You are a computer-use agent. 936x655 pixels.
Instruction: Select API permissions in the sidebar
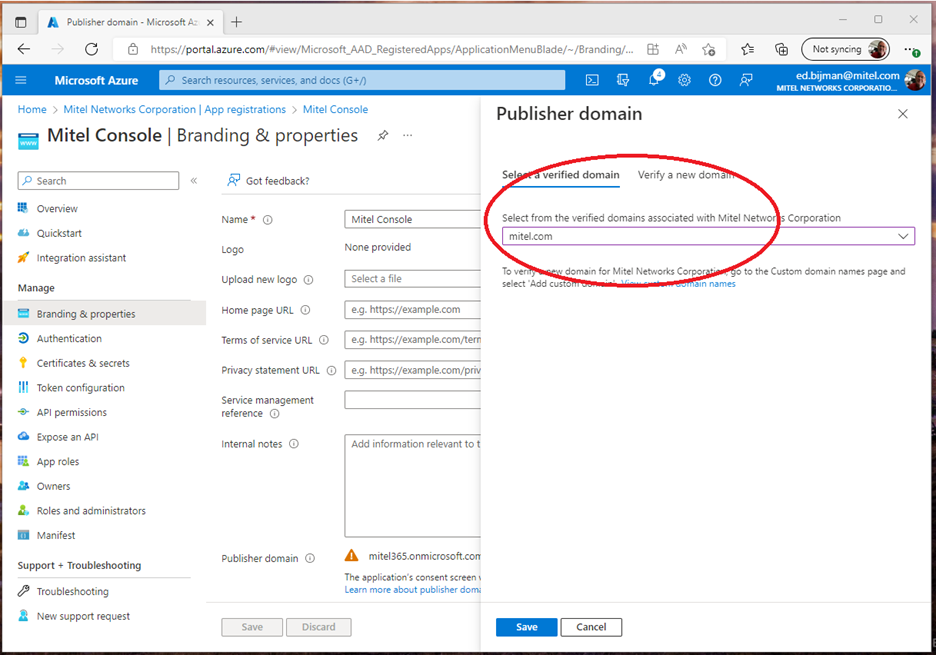(71, 412)
